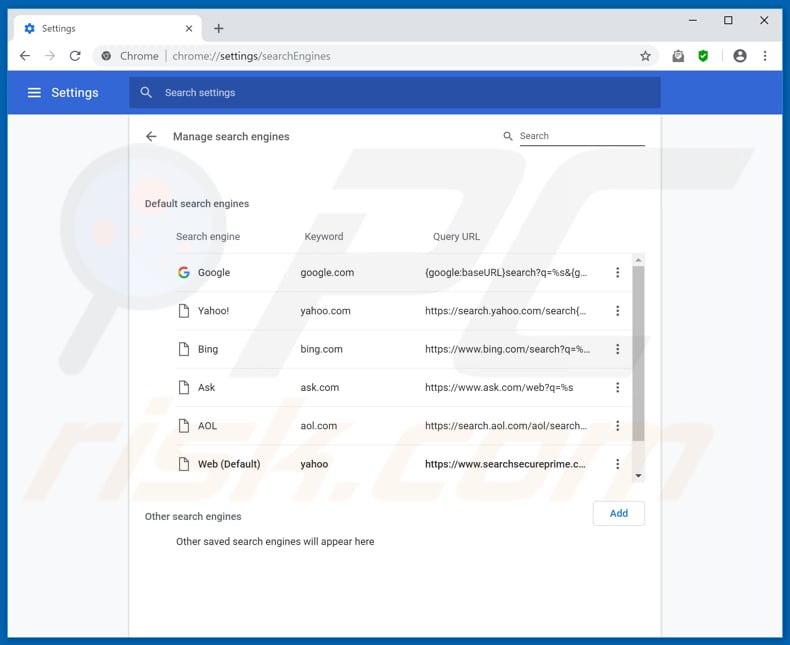Screen dimensions: 790x645
Task: Click the Settings tab gear icon
Action: coord(30,29)
